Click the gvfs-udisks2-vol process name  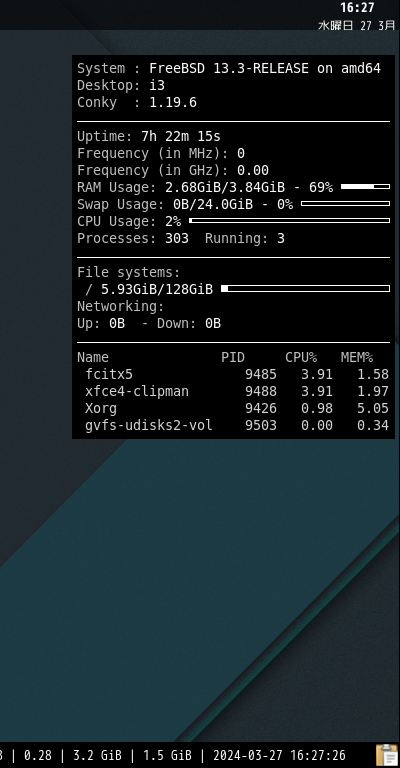(149, 425)
